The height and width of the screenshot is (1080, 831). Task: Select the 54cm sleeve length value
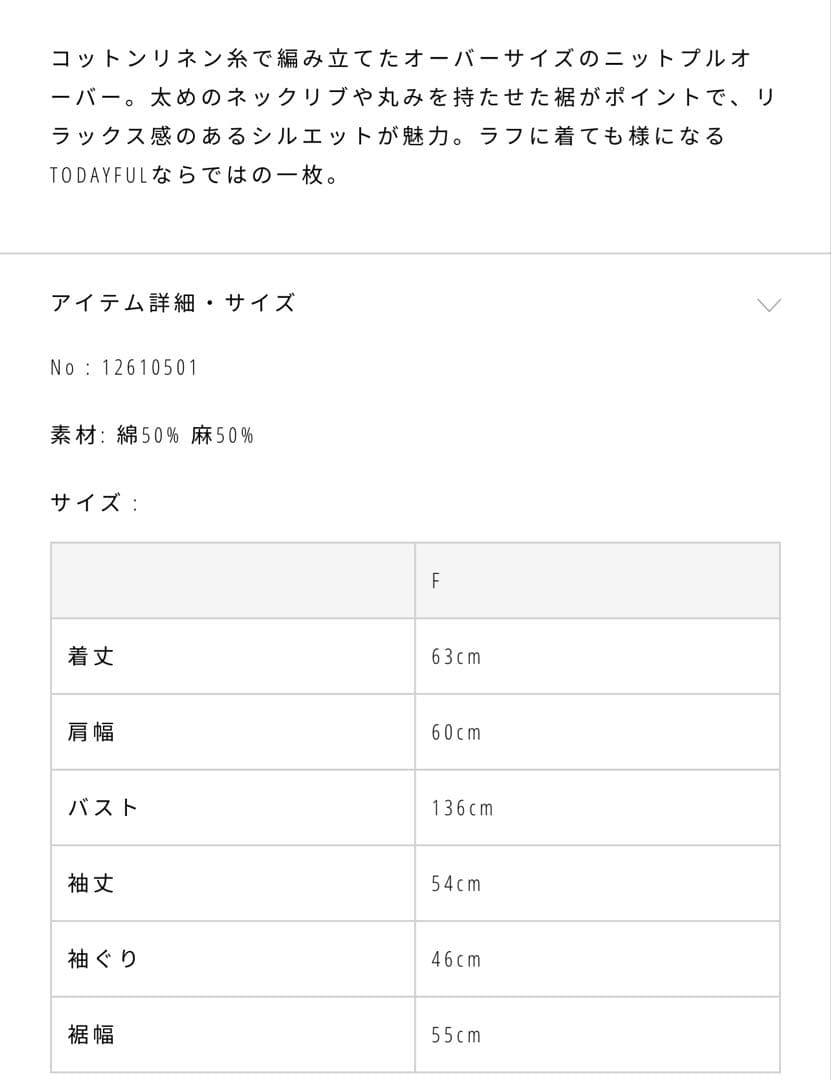pos(456,884)
